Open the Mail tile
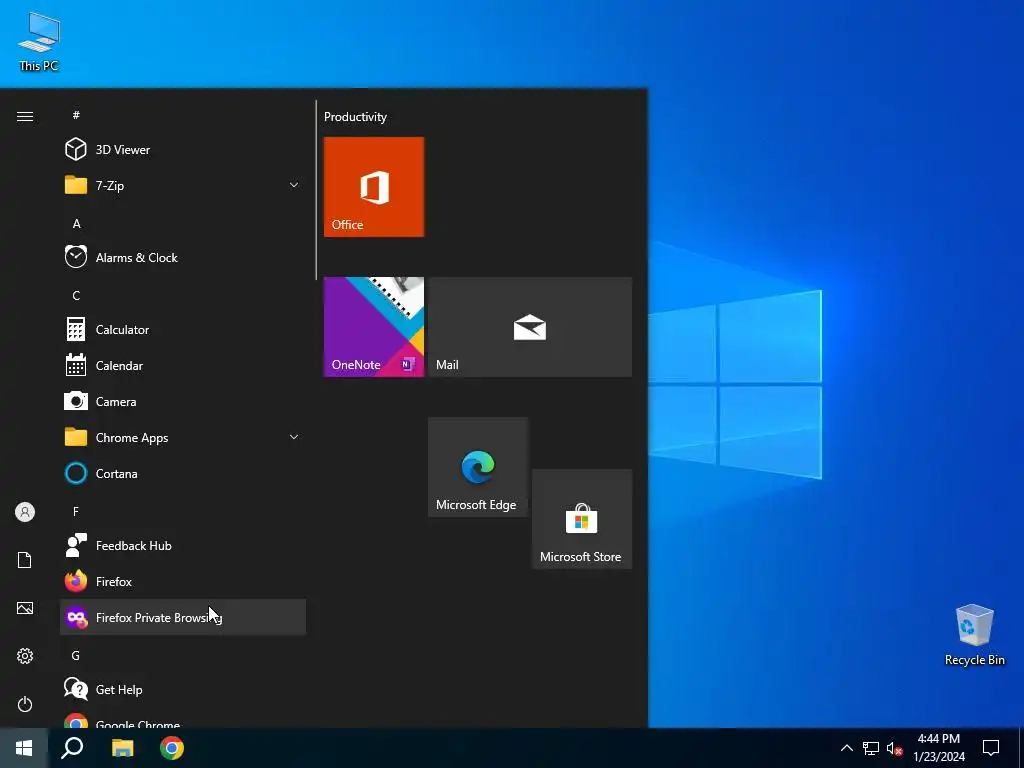 pos(530,327)
